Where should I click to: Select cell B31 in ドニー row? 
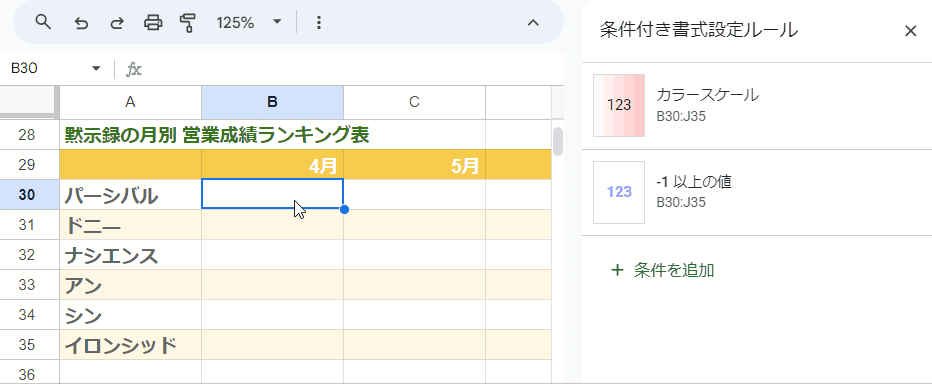tap(272, 225)
